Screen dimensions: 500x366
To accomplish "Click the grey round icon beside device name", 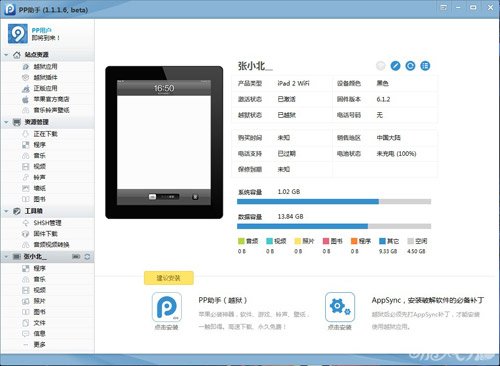I will 380,66.
